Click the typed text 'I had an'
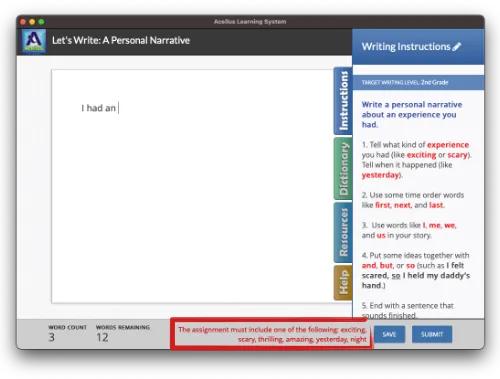500x379 pixels. tap(98, 108)
